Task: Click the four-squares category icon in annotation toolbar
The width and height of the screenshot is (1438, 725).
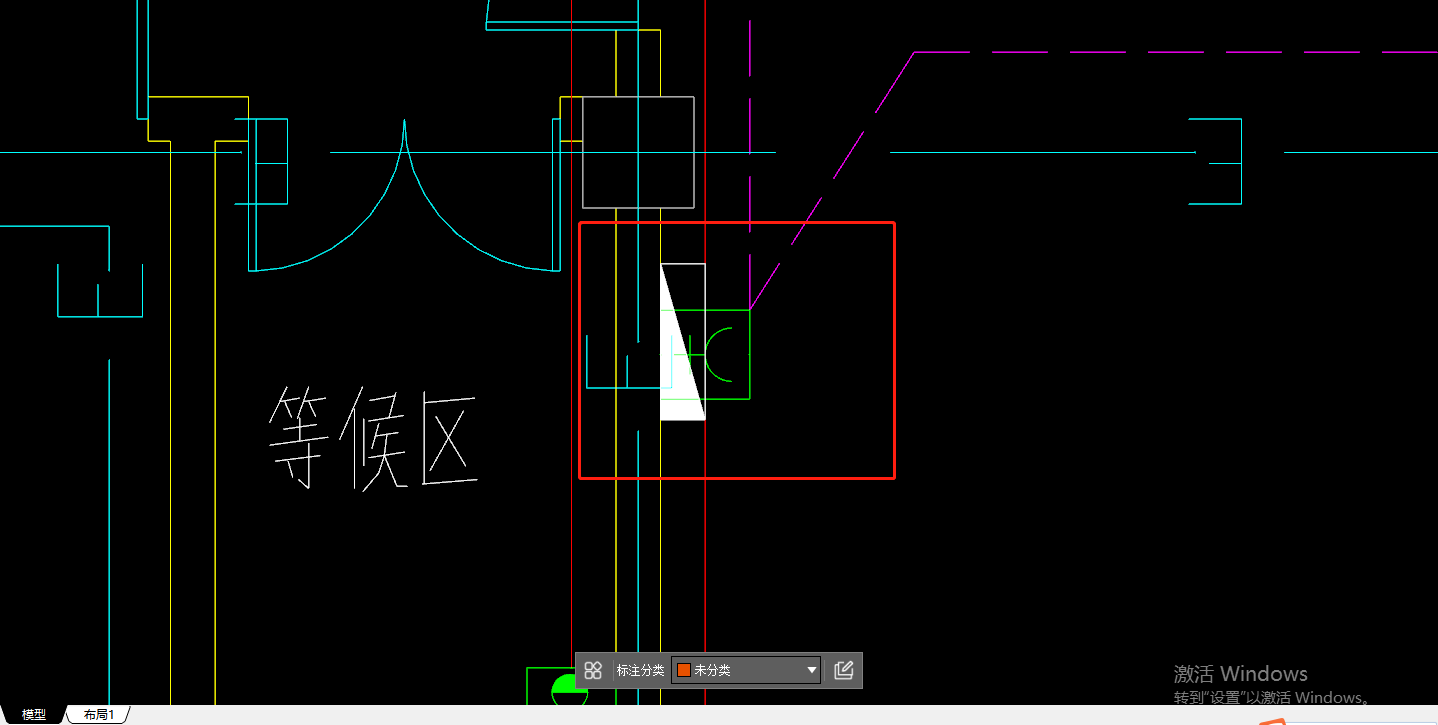Action: (593, 670)
